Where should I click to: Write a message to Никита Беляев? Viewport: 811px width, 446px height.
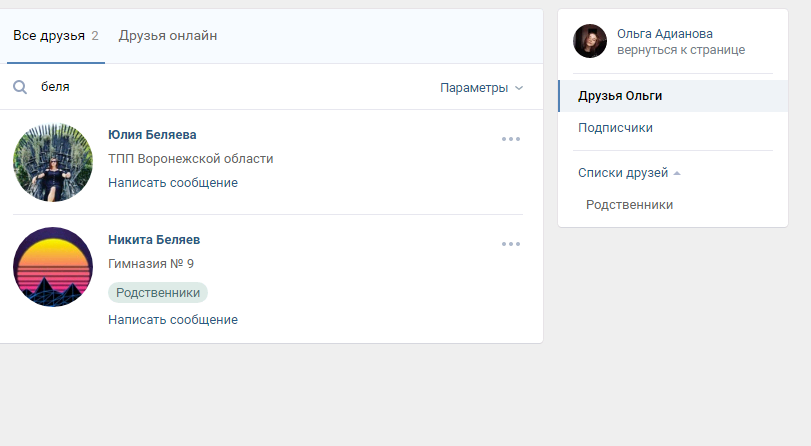[x=173, y=320]
